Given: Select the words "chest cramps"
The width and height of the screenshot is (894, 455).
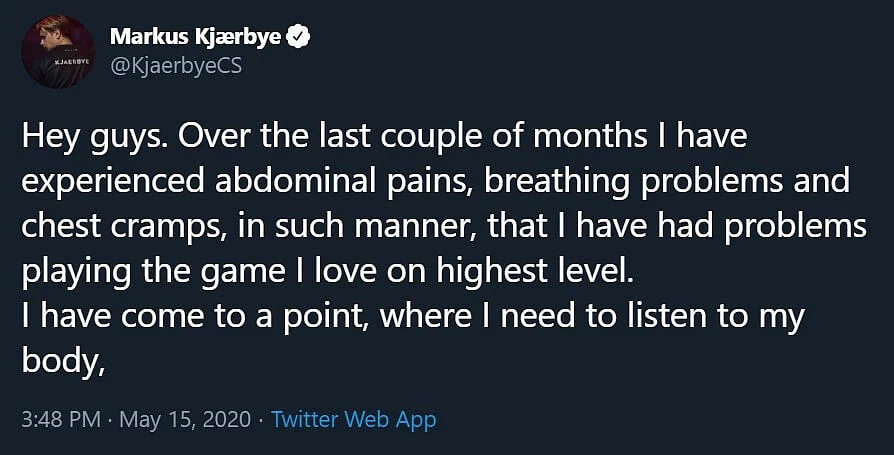Looking at the screenshot, I should point(125,226).
